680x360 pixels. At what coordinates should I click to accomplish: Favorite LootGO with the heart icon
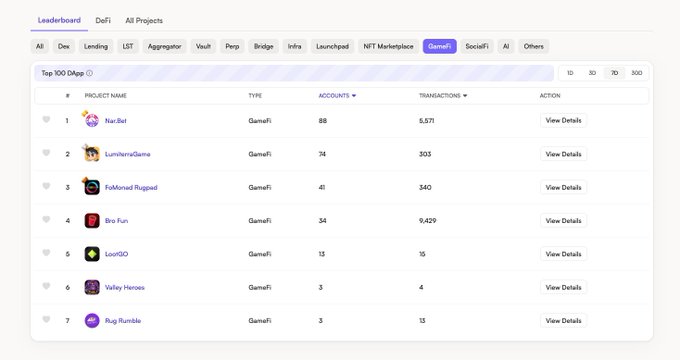(46, 253)
